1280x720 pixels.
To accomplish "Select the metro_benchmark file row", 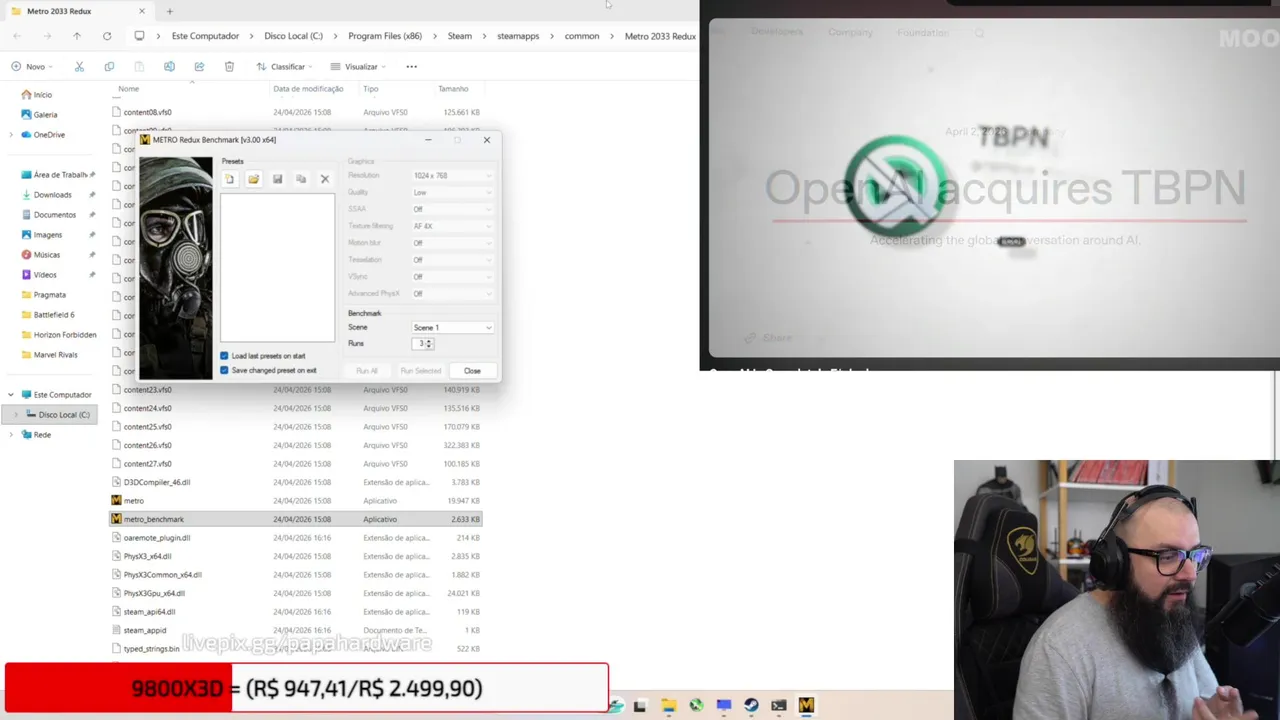I will click(x=296, y=519).
